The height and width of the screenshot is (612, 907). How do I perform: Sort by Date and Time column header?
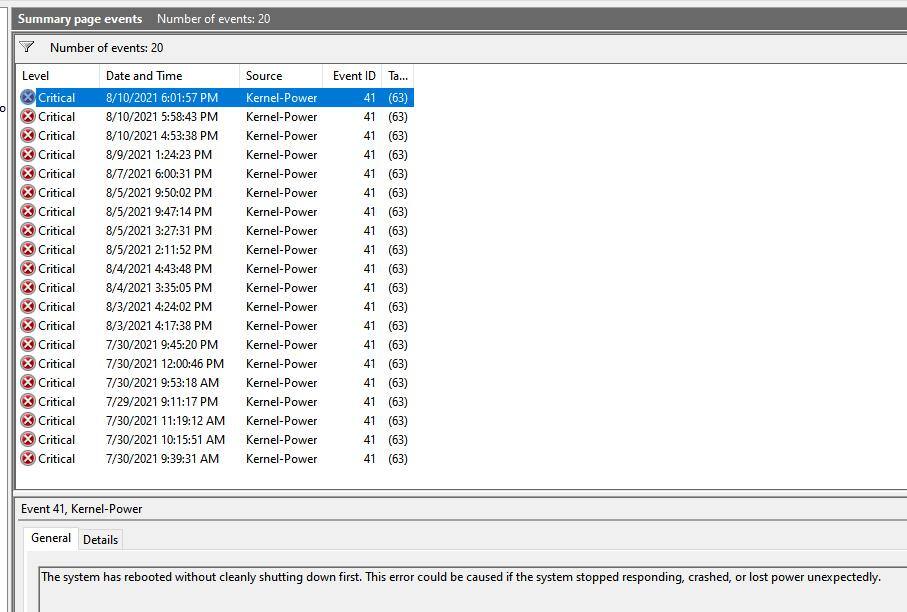pyautogui.click(x=168, y=76)
